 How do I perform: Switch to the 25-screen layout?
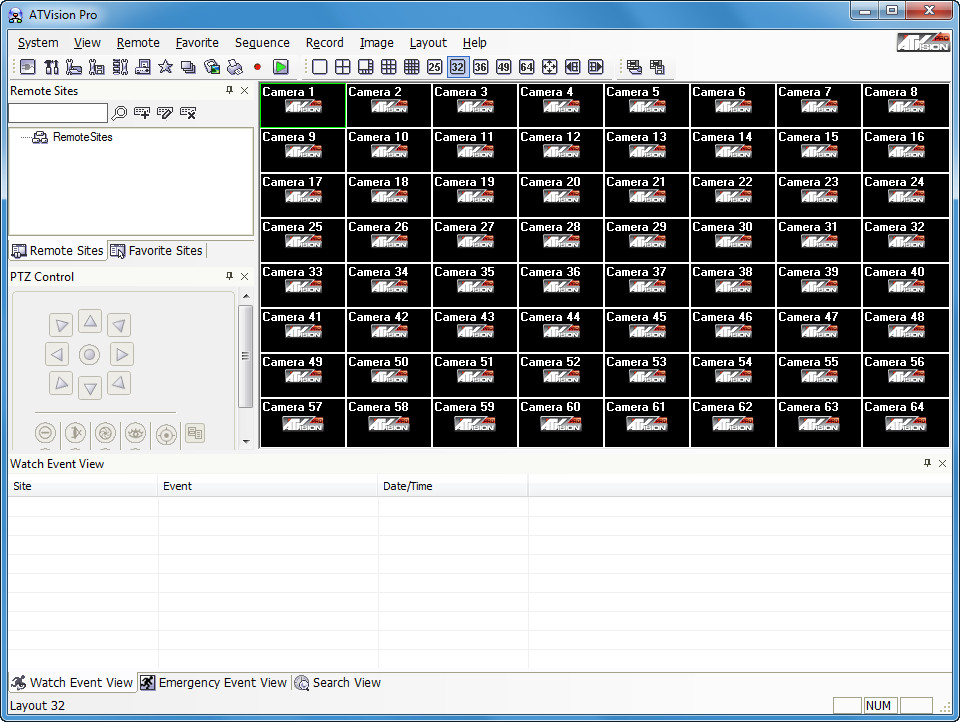433,67
